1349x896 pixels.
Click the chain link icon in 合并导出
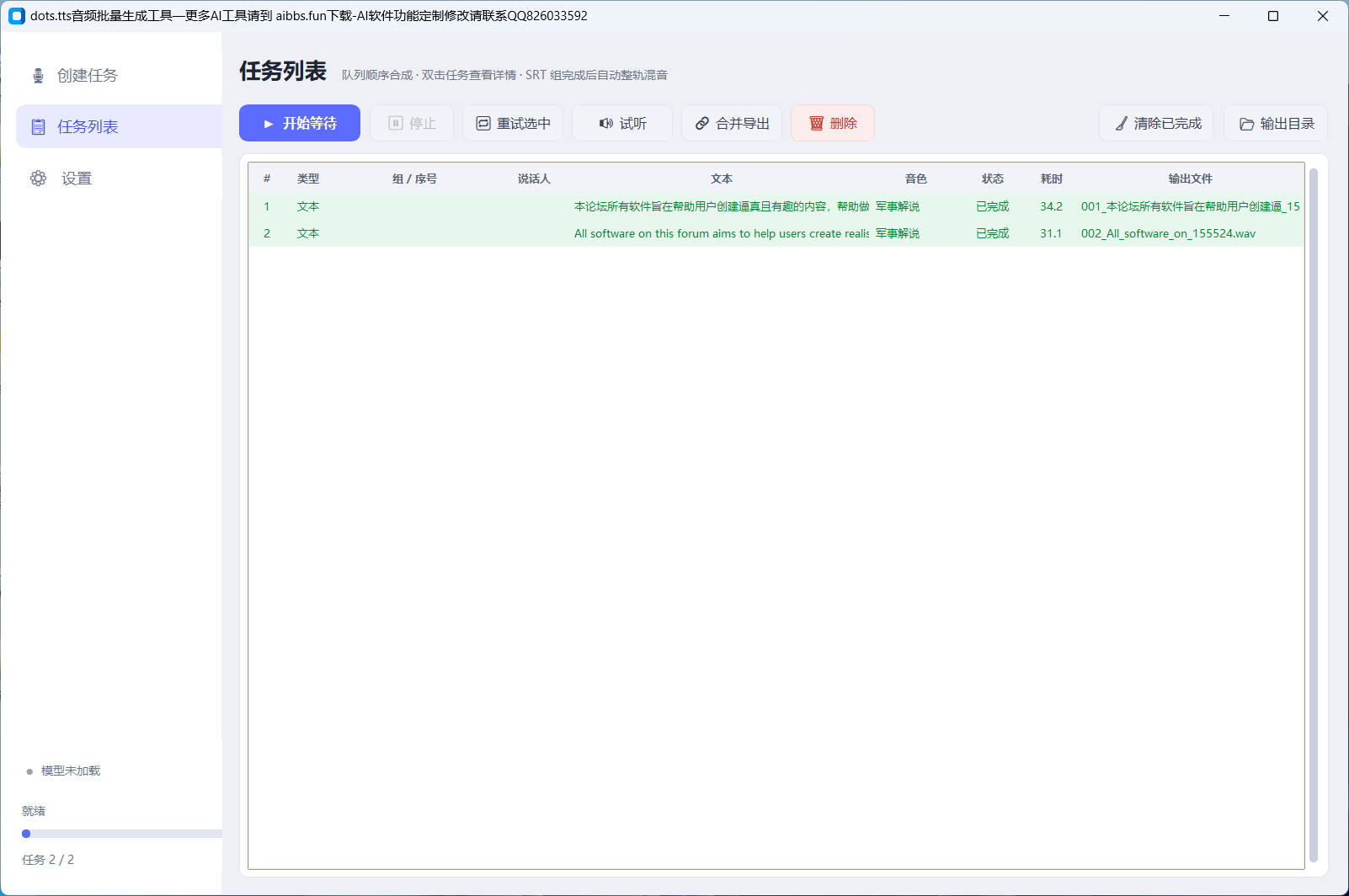pos(702,124)
